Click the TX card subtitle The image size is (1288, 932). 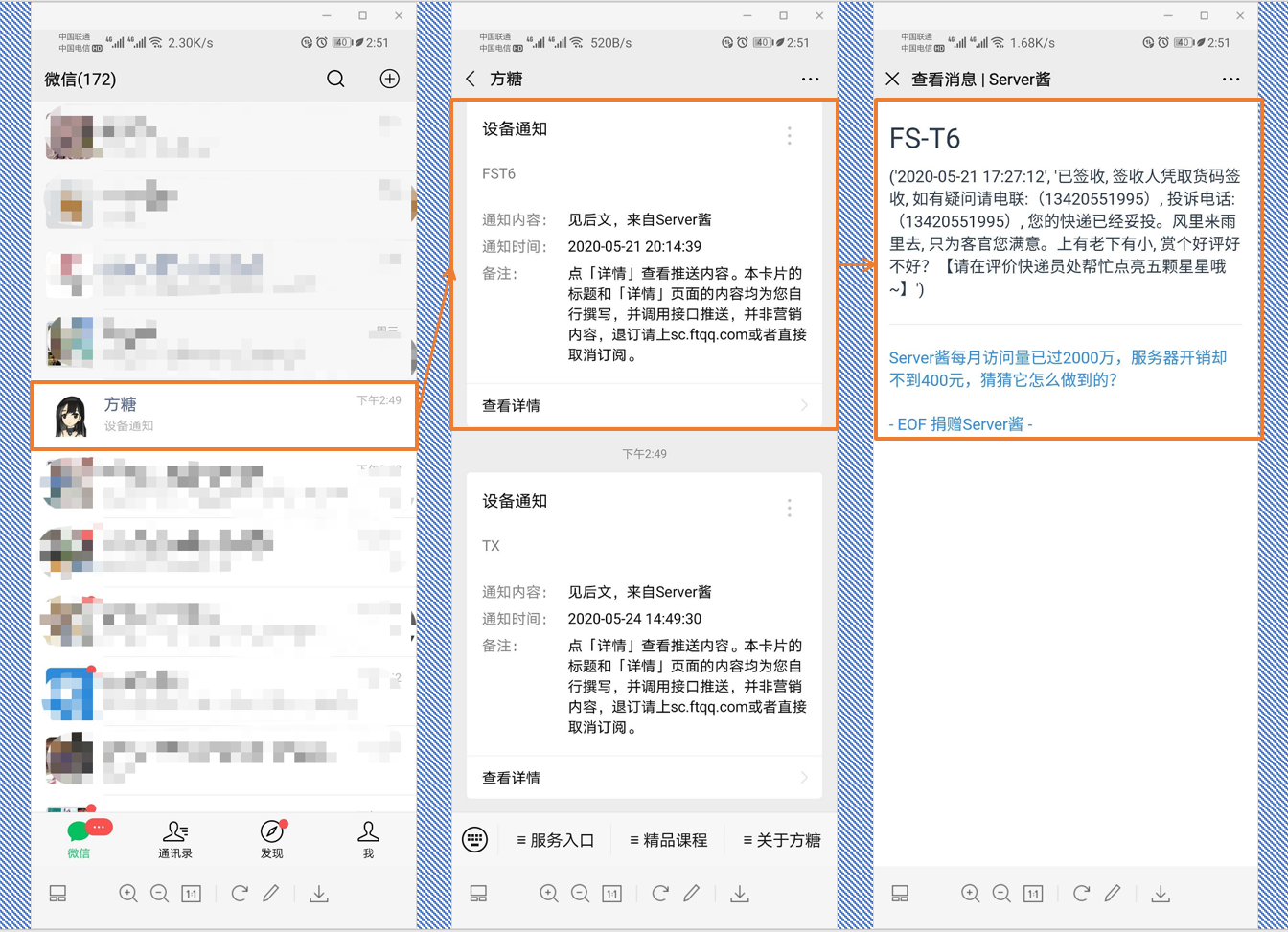tap(491, 546)
